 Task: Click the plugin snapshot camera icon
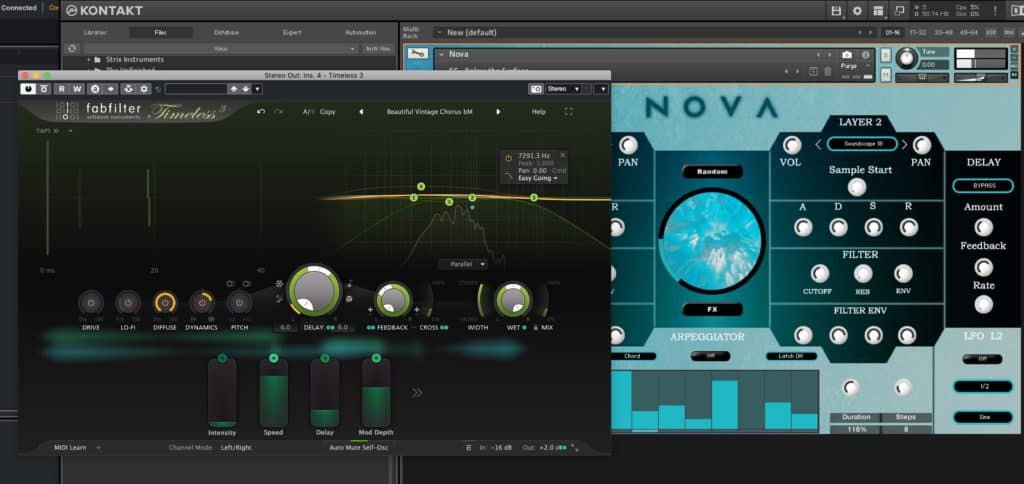click(536, 89)
